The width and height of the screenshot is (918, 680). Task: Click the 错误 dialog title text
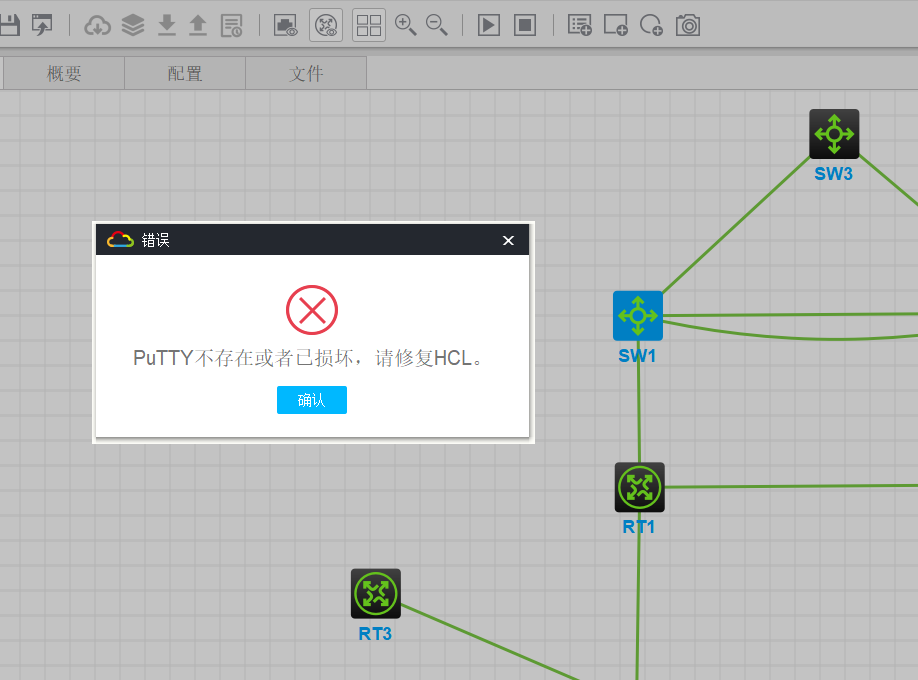coord(155,240)
